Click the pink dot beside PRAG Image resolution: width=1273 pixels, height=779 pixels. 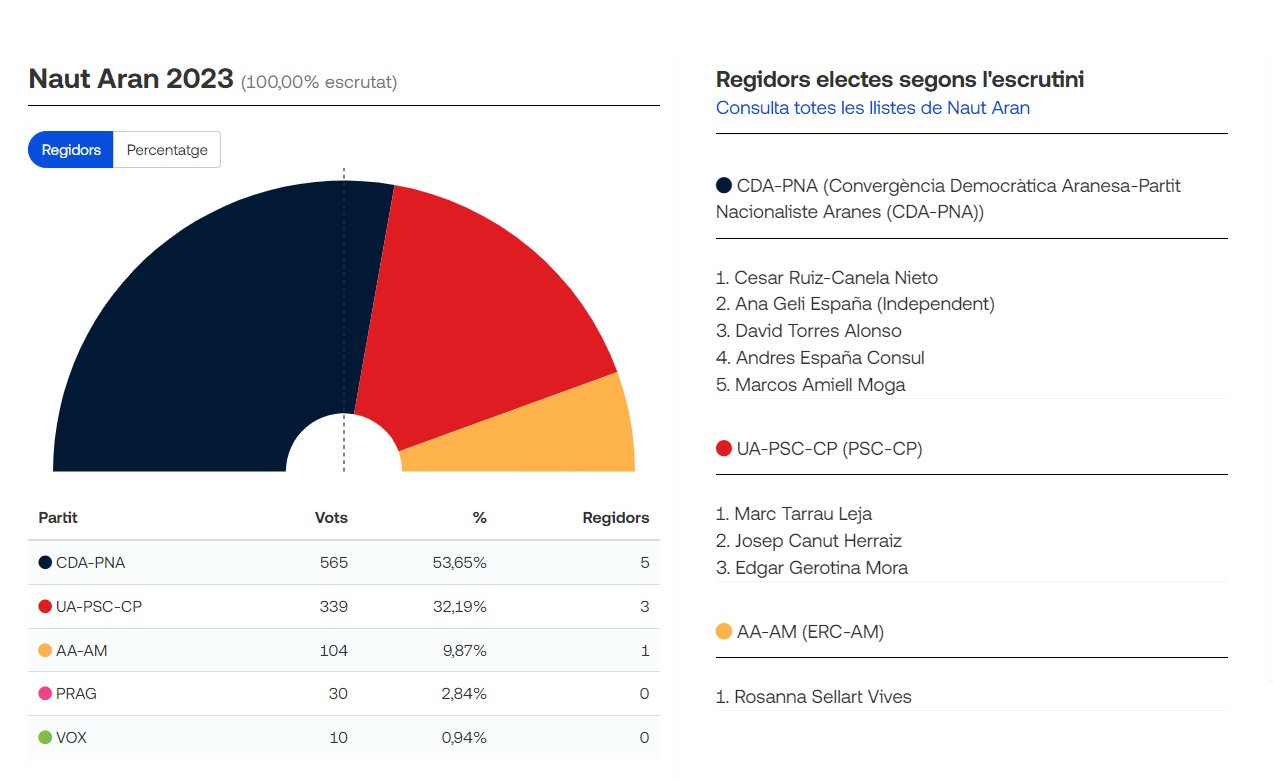click(x=45, y=694)
